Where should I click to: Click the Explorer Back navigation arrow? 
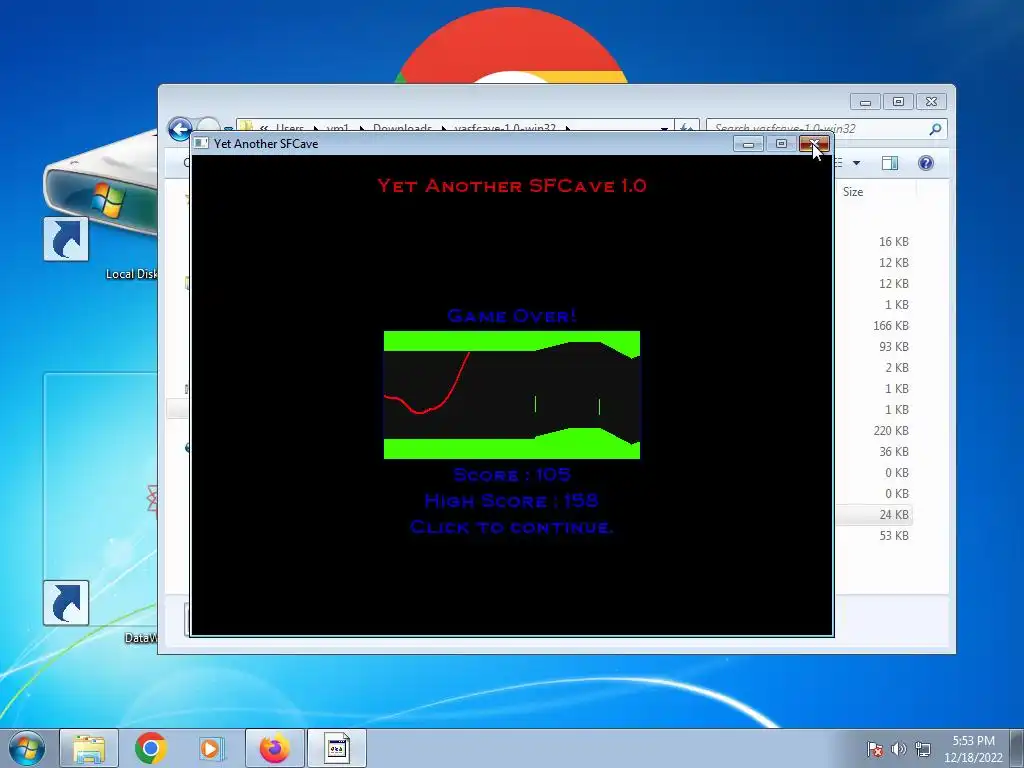click(x=180, y=129)
